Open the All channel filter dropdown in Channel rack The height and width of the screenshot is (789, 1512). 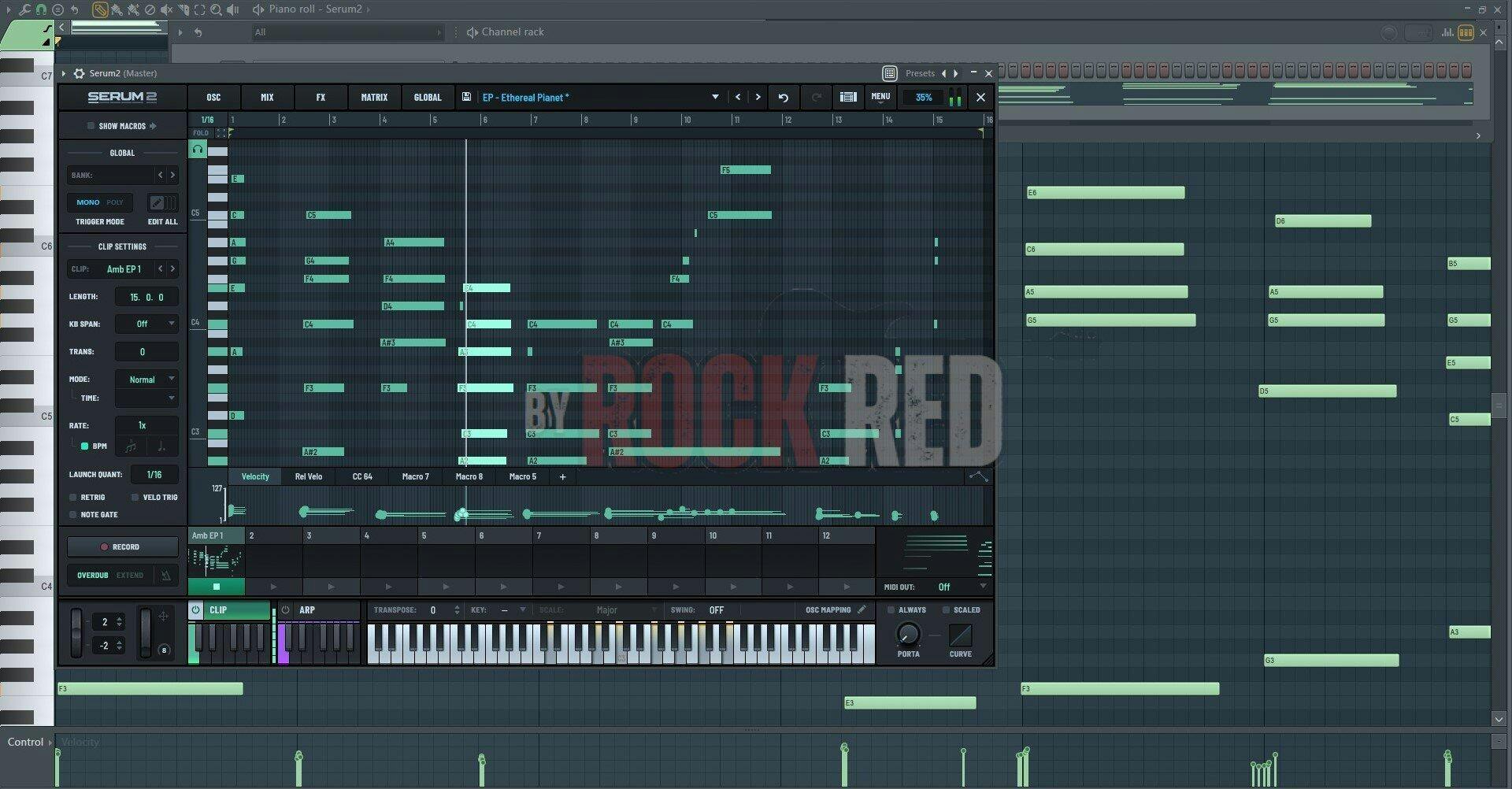pos(347,32)
